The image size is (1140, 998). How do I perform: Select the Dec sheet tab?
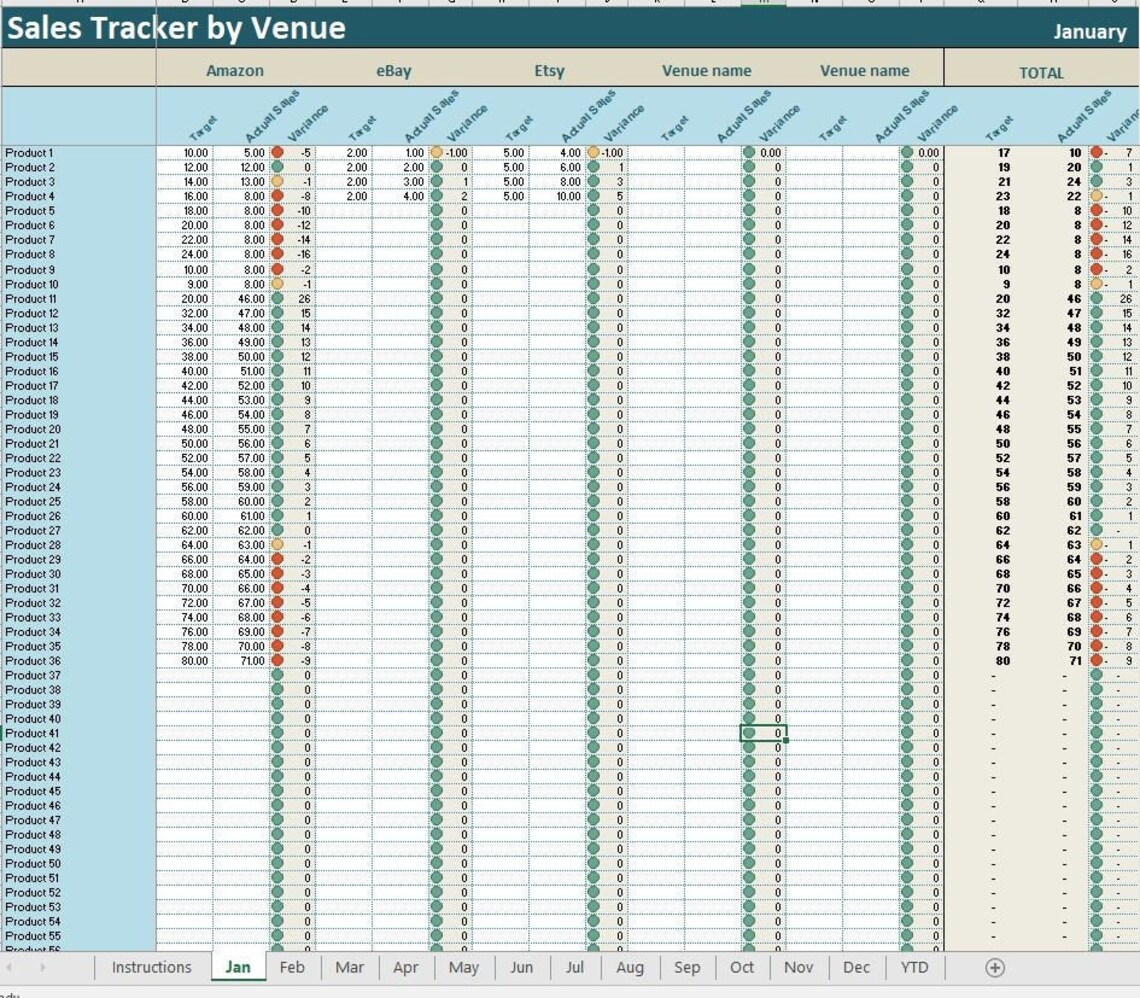(x=856, y=967)
